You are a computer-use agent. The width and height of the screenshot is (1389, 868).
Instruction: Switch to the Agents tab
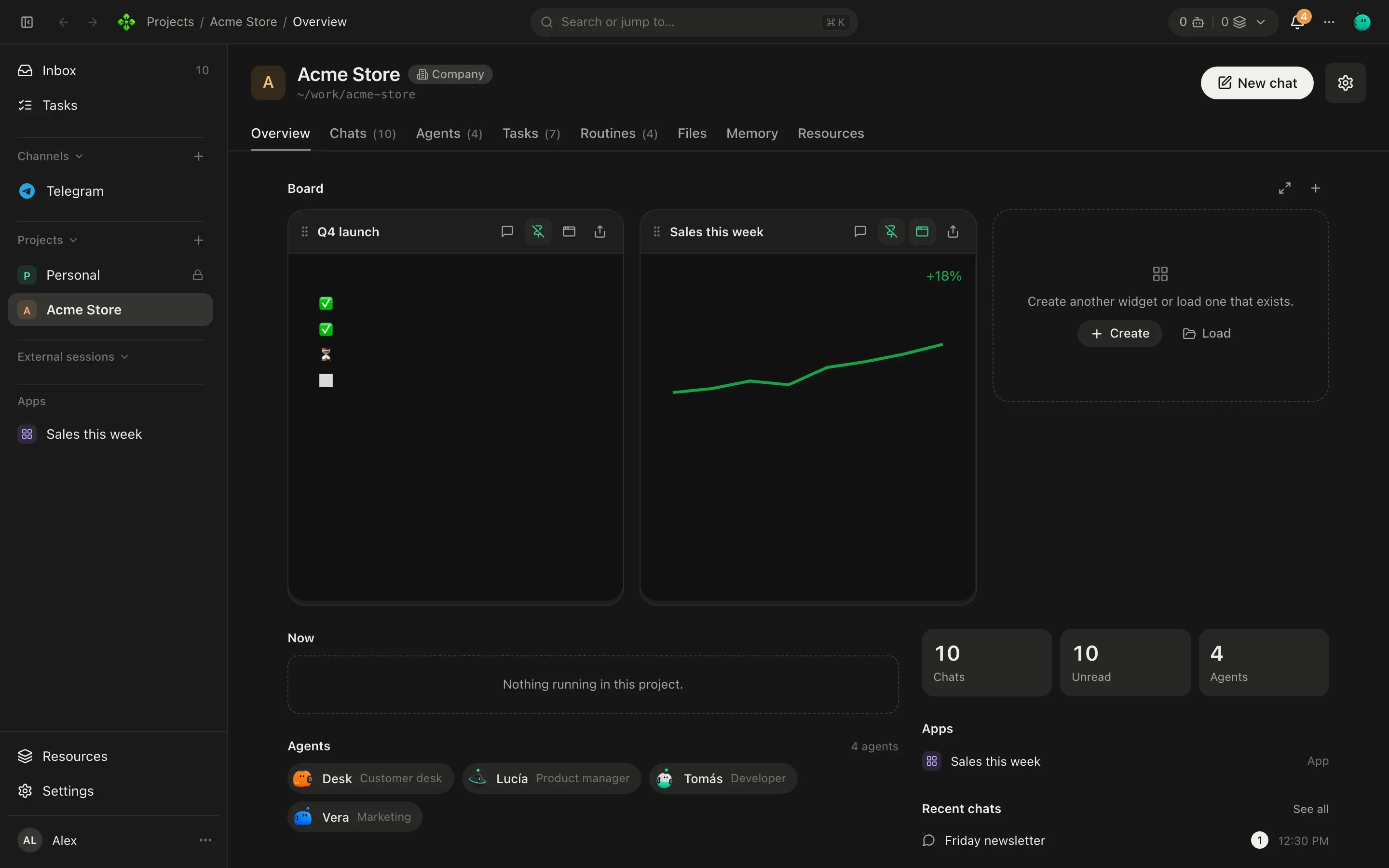coord(449,133)
